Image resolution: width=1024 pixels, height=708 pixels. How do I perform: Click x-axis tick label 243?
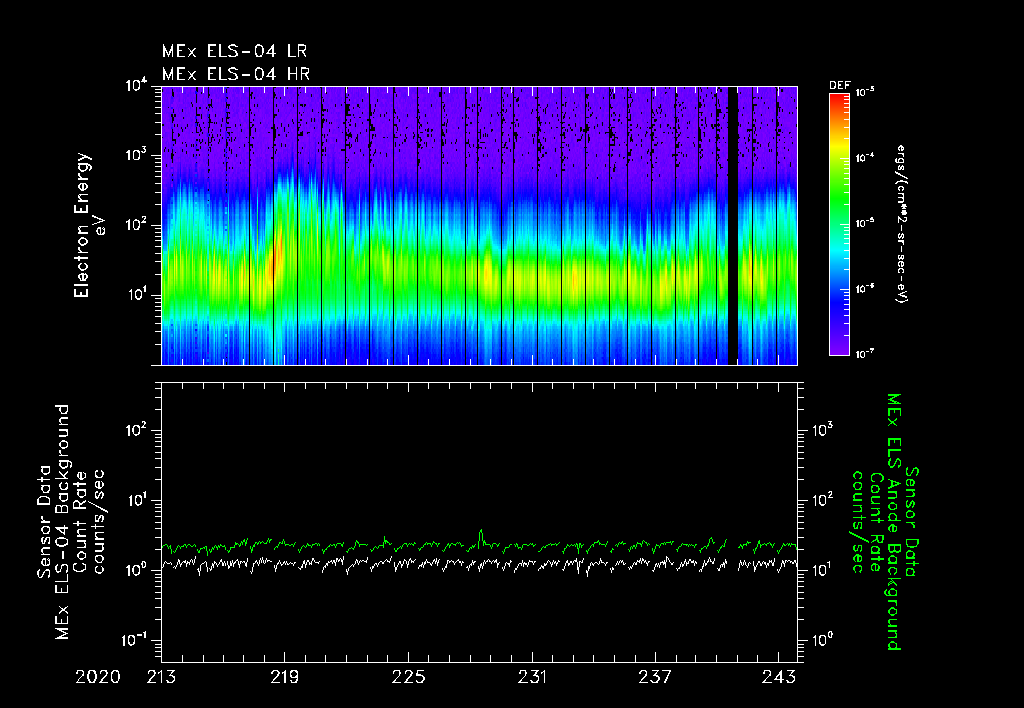(779, 677)
